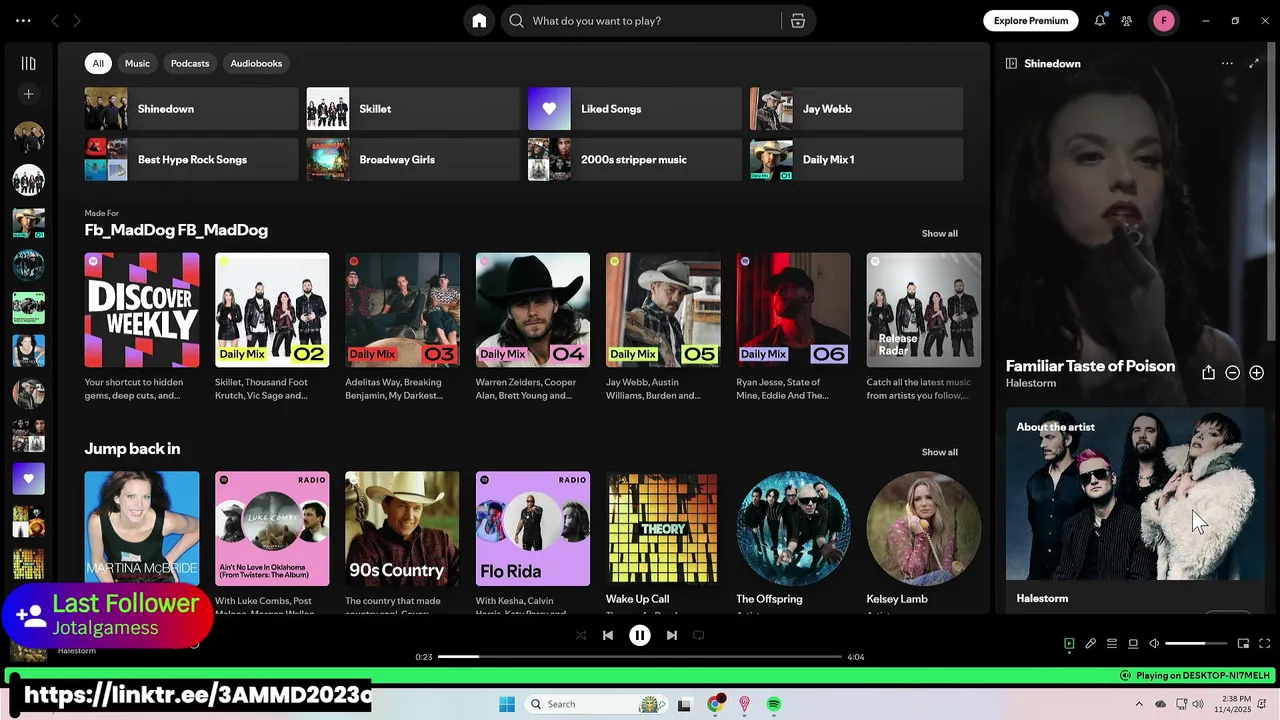This screenshot has height=720, width=1280.
Task: Open Liked Songs heart in library sidebar
Action: 29,479
